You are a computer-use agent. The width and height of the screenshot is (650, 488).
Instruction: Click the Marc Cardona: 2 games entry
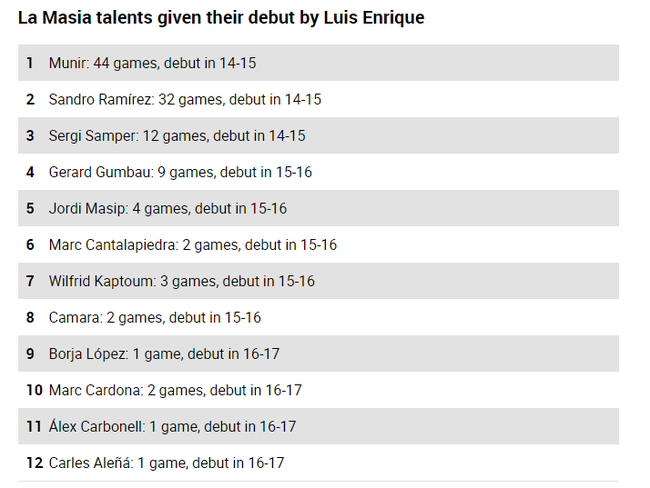175,390
